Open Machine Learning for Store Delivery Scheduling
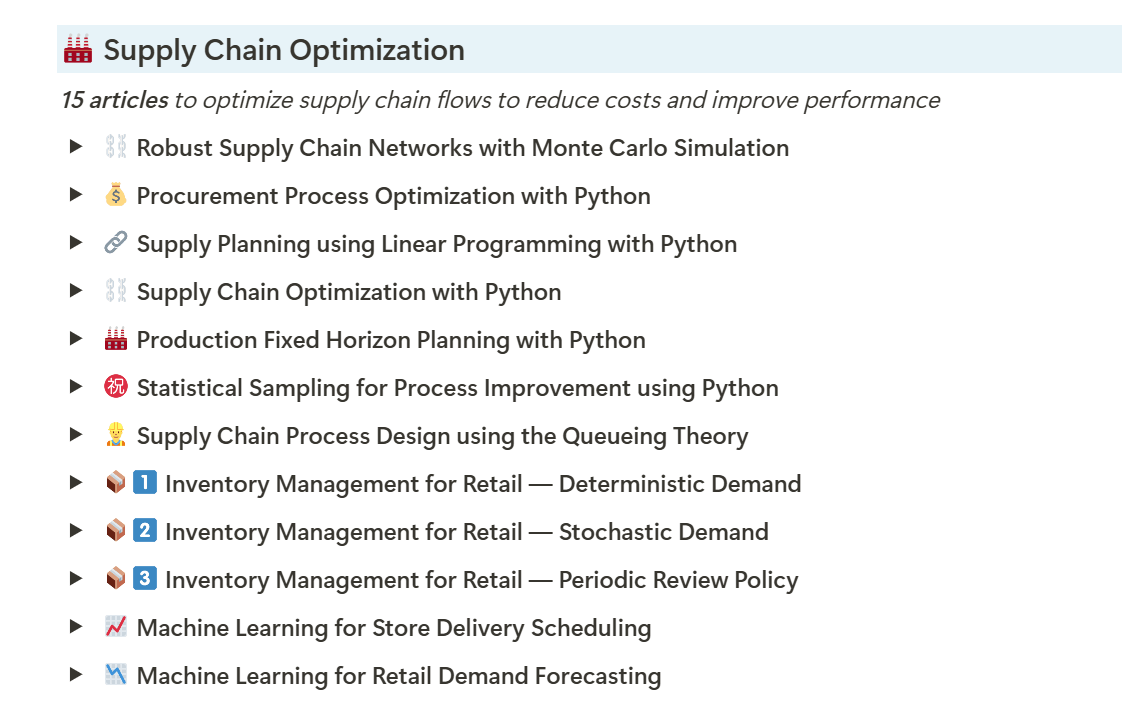The height and width of the screenshot is (706, 1138). 393,628
